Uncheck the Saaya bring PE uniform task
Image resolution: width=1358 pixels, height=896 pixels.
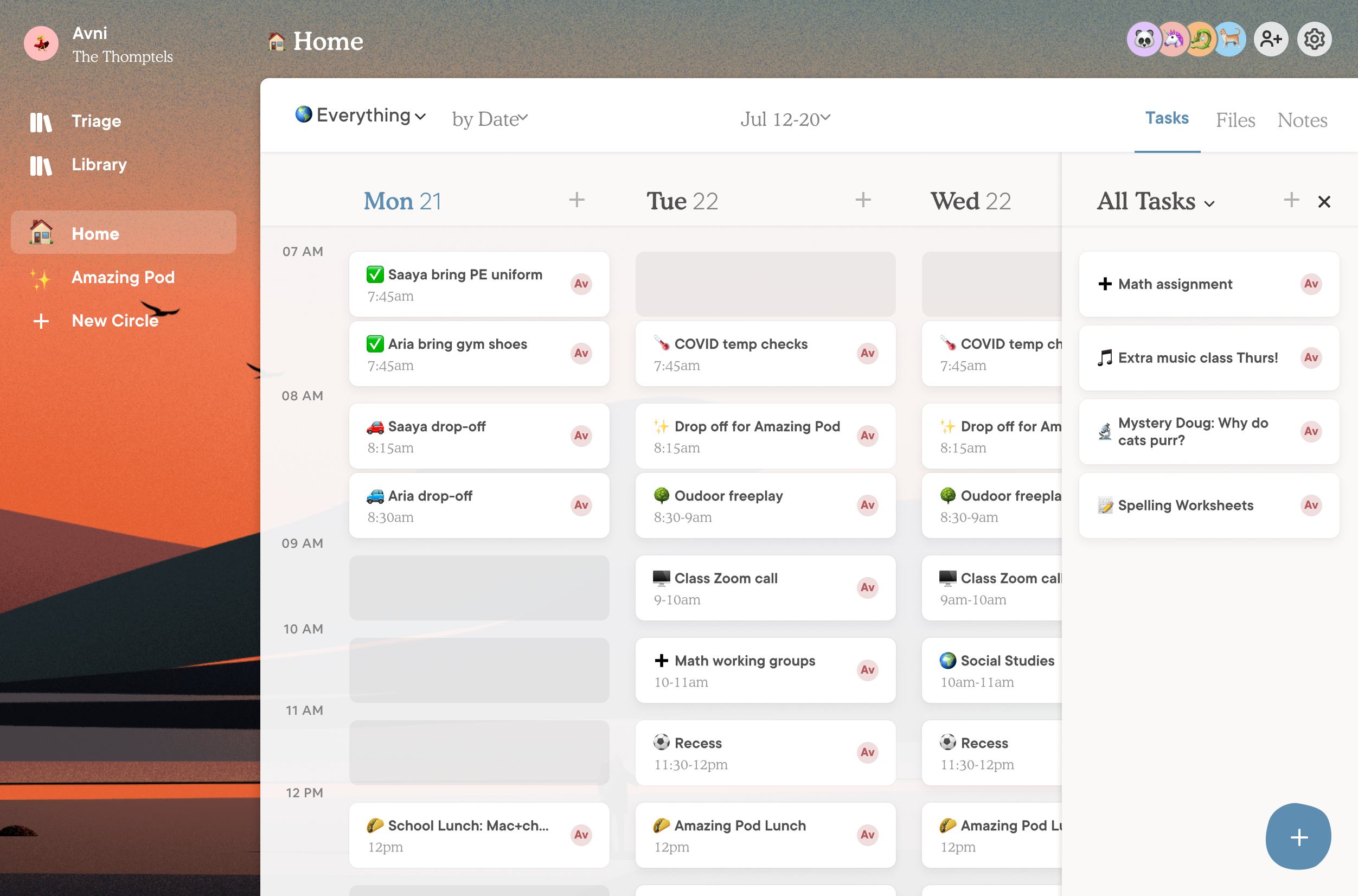point(375,274)
